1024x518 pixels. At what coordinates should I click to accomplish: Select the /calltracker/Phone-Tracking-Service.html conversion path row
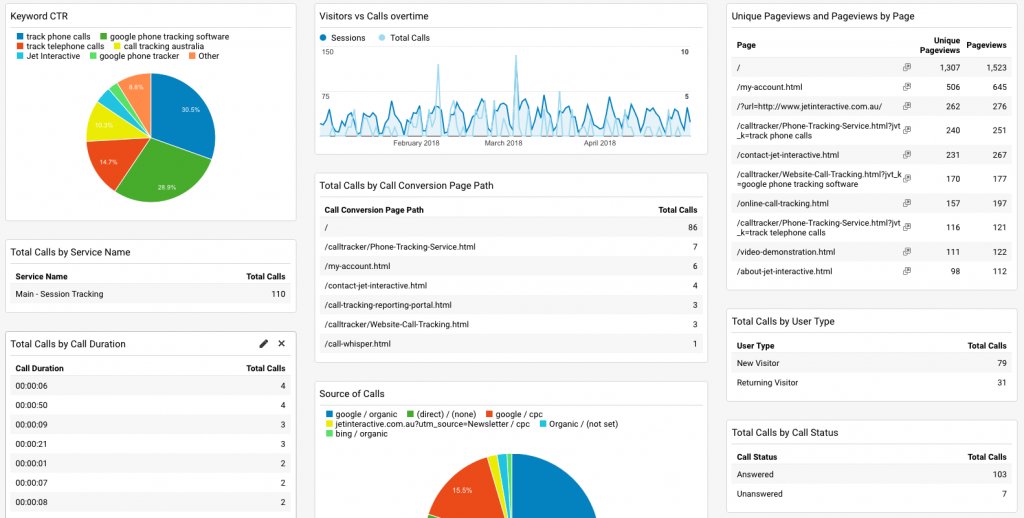point(511,247)
